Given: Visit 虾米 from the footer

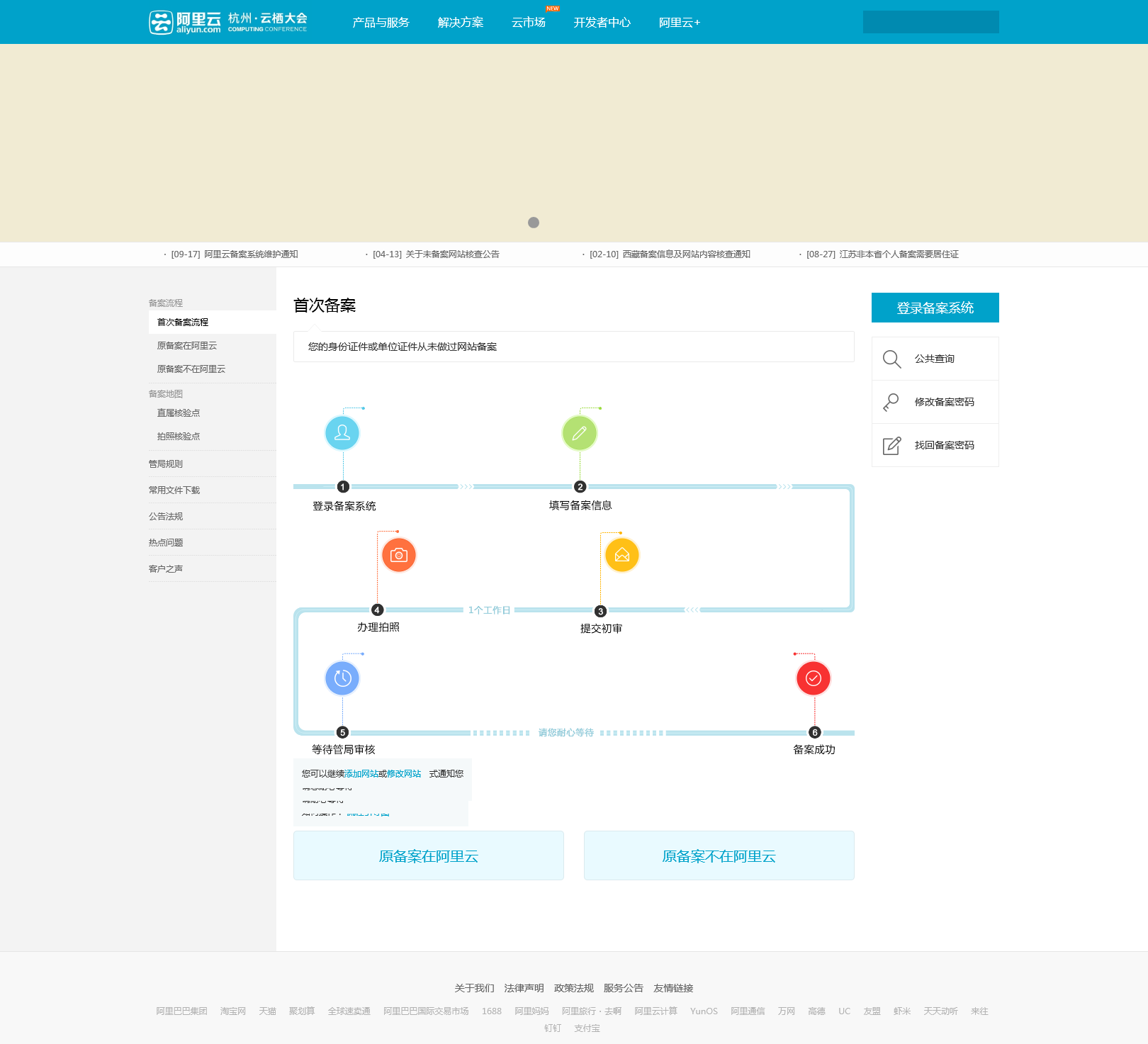Looking at the screenshot, I should point(902,1011).
